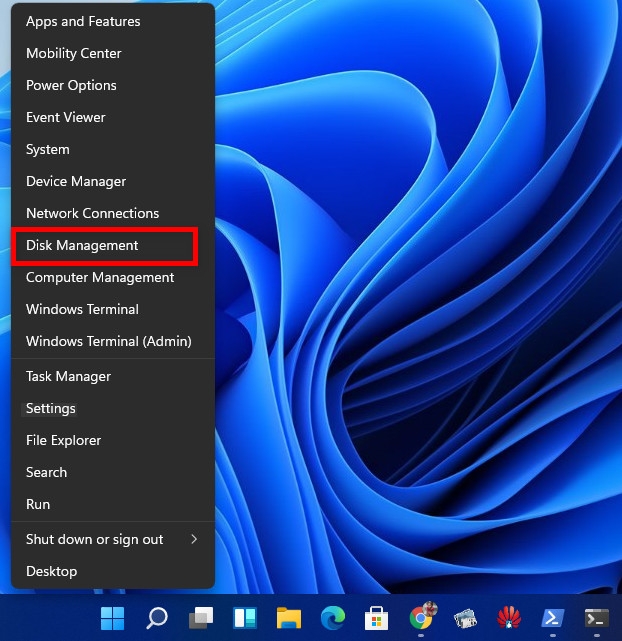Image resolution: width=622 pixels, height=641 pixels.
Task: Click the photo stack icon on taskbar
Action: pos(465,618)
